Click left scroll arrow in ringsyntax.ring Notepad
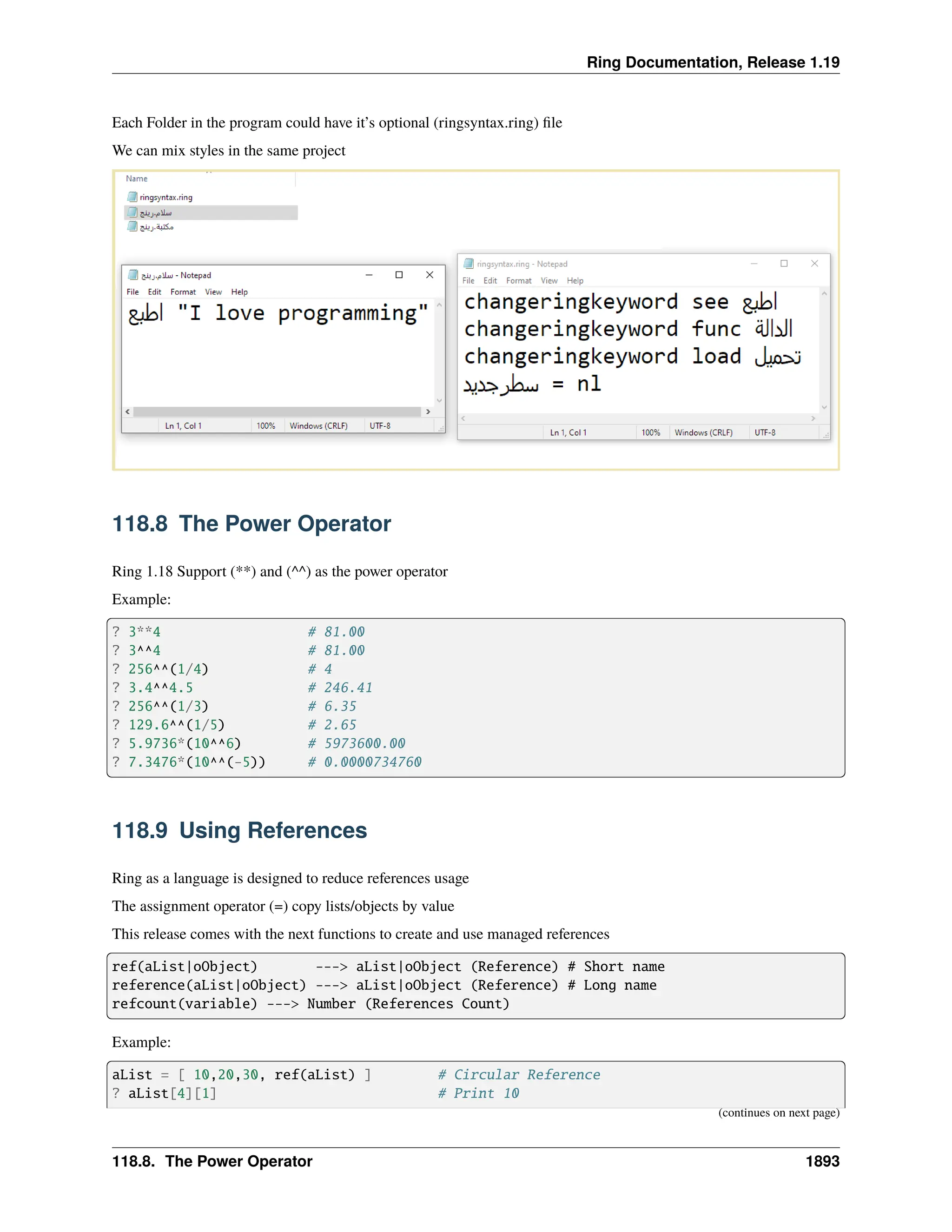 (463, 418)
